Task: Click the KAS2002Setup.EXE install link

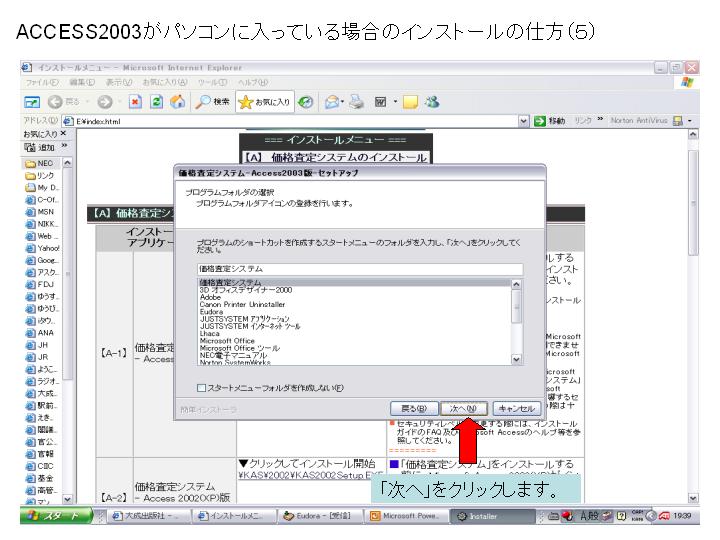Action: point(310,475)
